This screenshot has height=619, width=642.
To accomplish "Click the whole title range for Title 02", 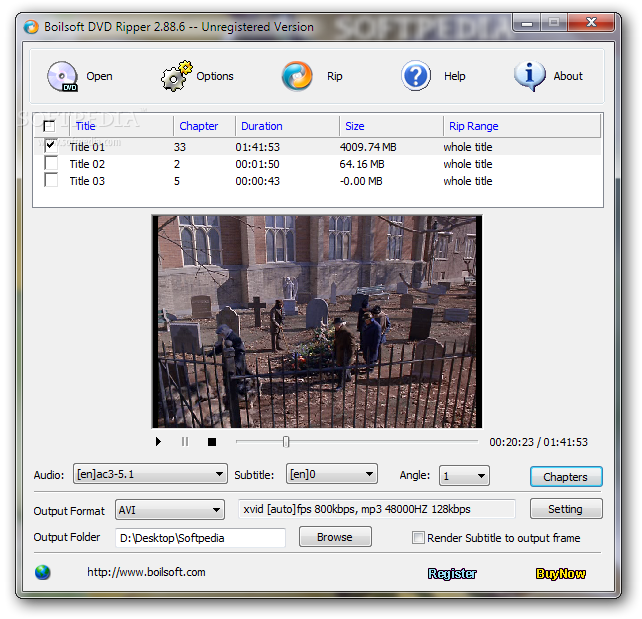I will 468,164.
